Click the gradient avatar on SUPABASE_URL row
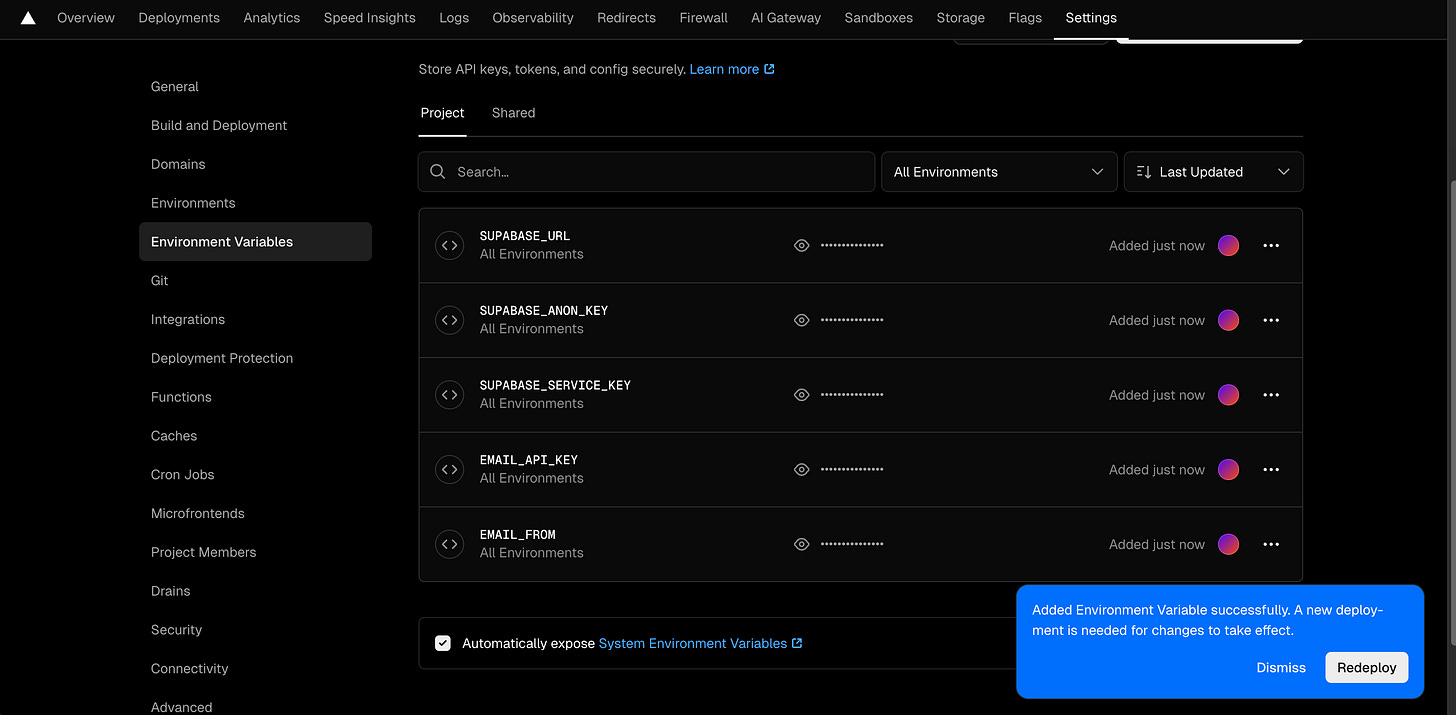 (1228, 245)
